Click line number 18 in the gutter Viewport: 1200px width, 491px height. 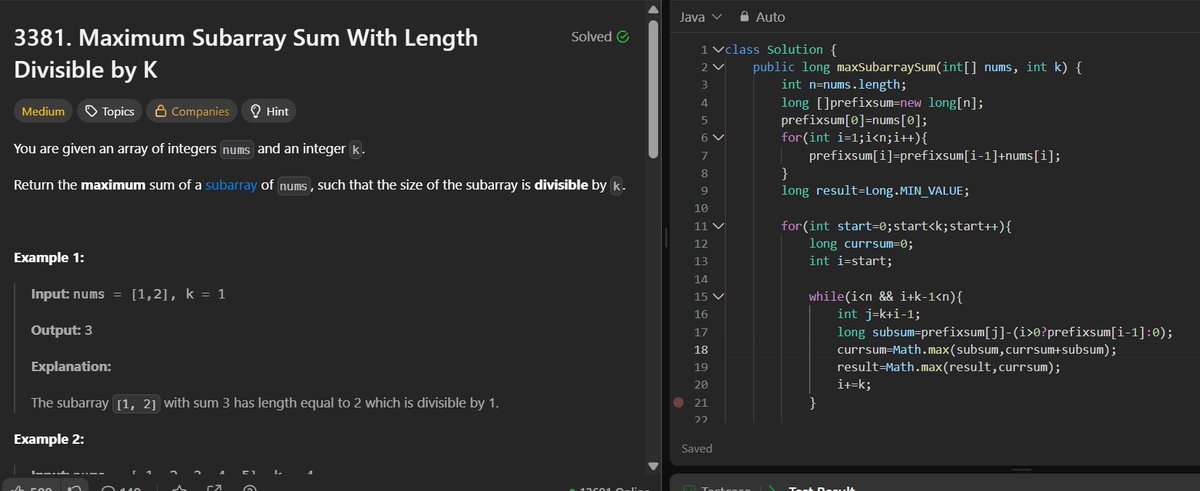coord(701,350)
